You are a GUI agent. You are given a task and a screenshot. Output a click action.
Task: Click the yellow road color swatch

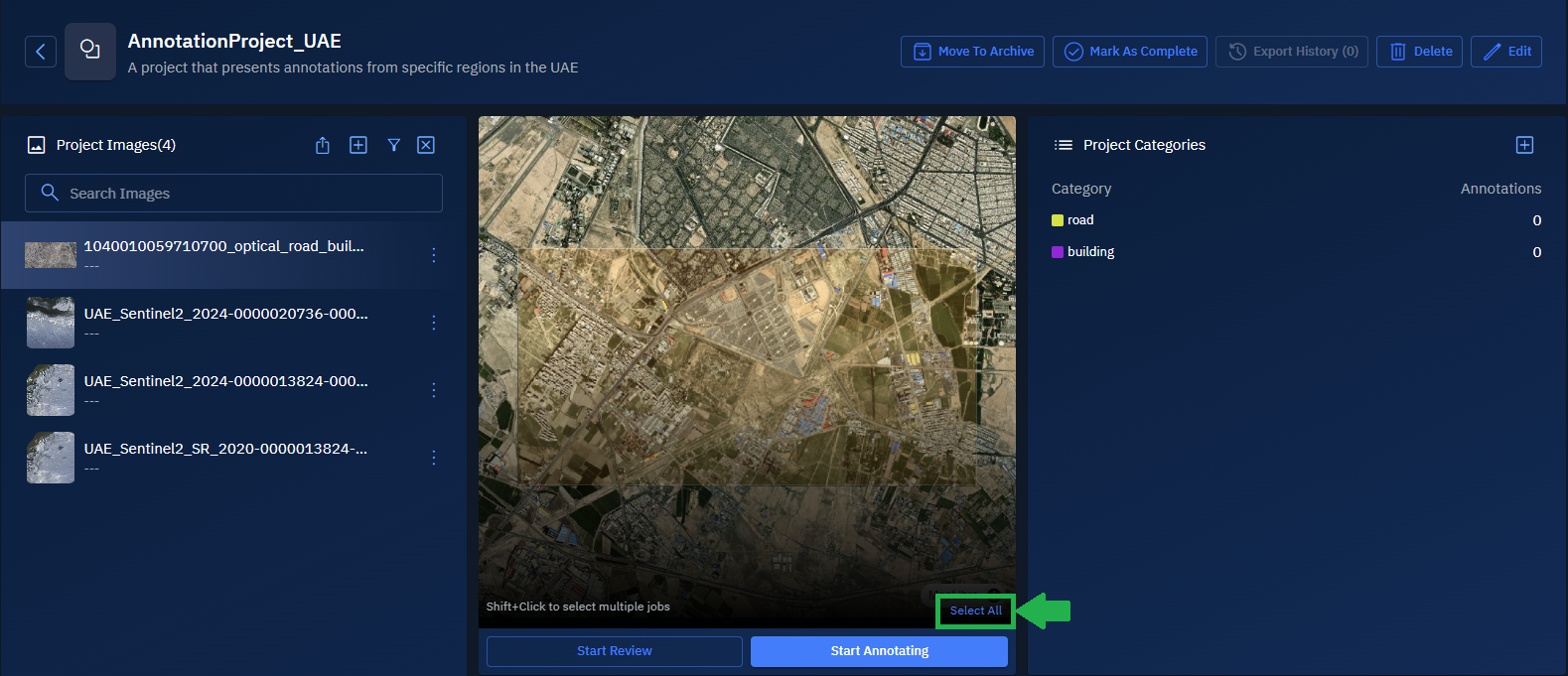(x=1058, y=220)
